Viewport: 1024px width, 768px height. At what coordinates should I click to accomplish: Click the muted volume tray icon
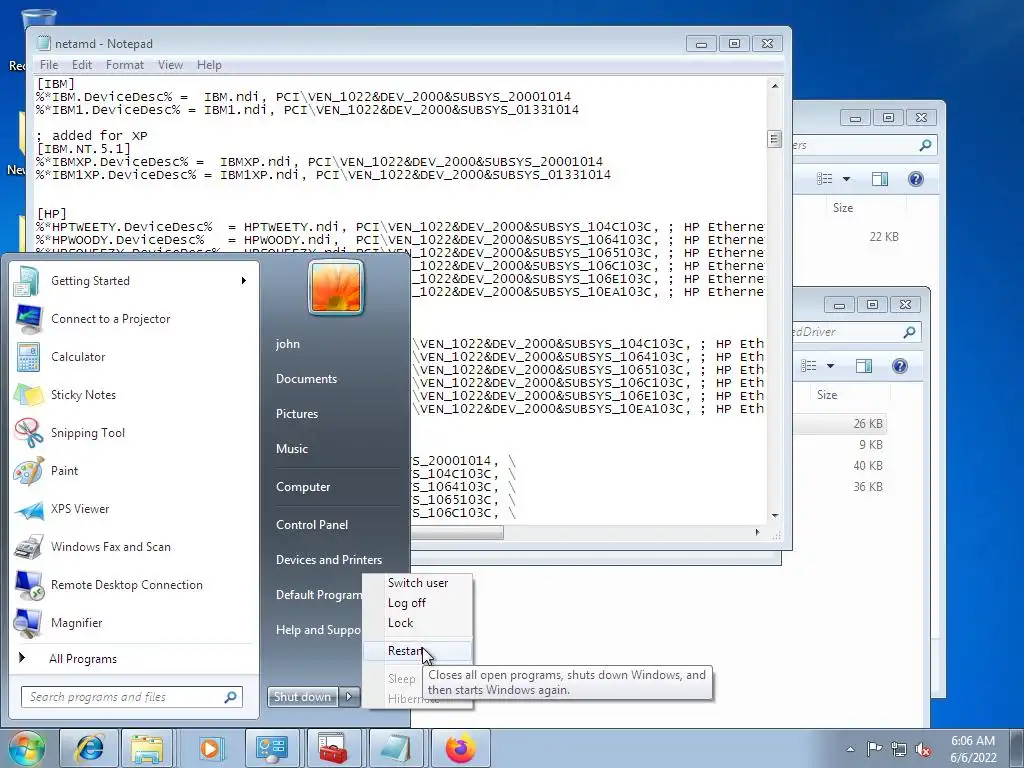[923, 749]
